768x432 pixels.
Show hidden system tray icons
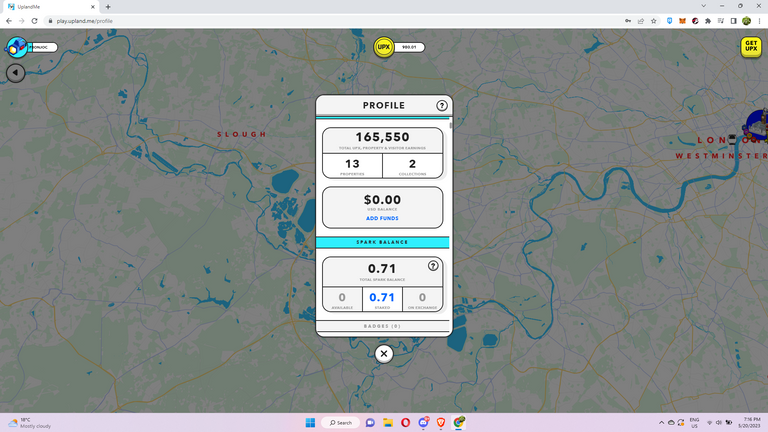coord(661,423)
